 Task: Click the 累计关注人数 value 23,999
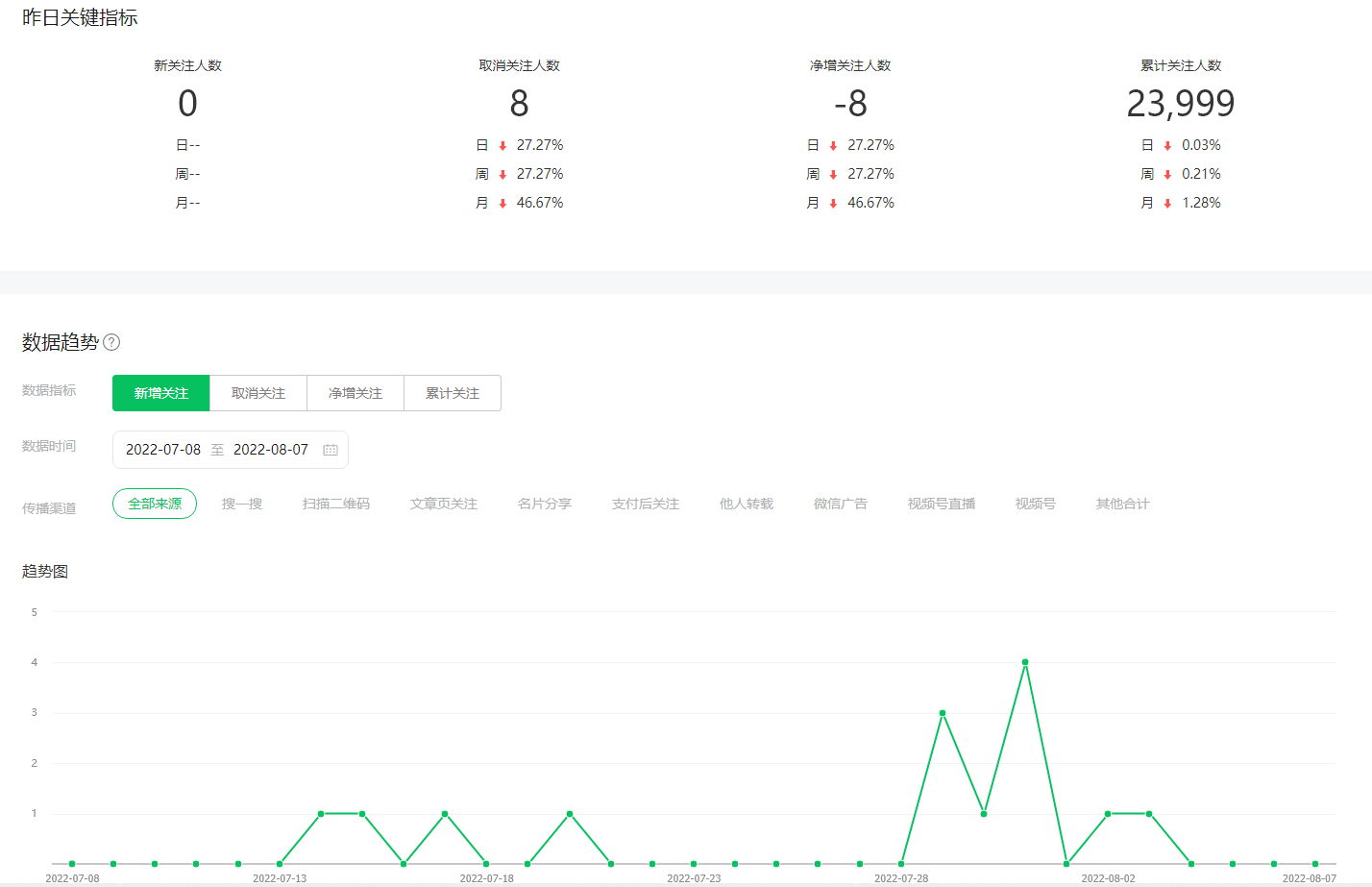click(x=1181, y=103)
